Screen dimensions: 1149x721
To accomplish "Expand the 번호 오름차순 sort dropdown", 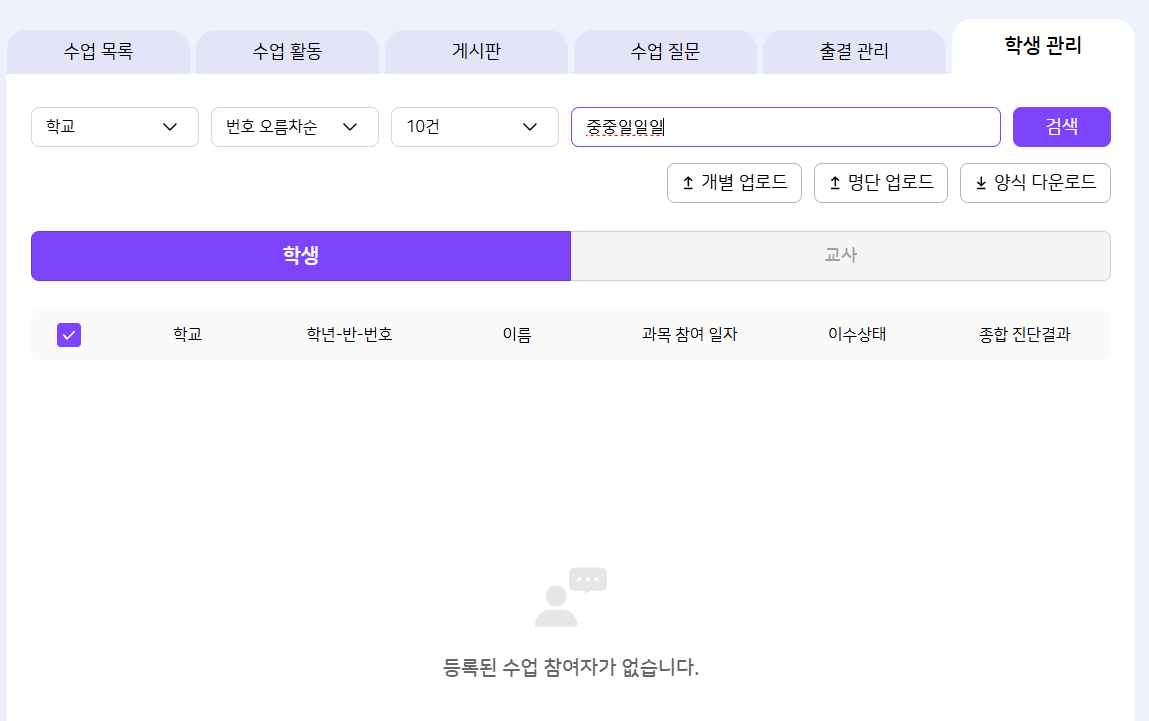I will coord(295,127).
